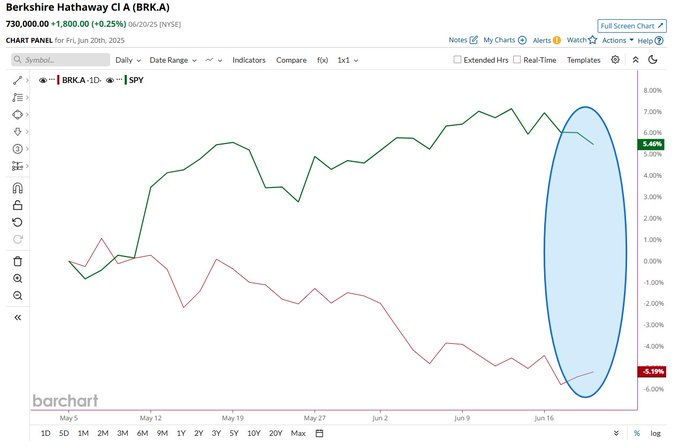The width and height of the screenshot is (679, 446).
Task: Zoom in using magnifier plus icon
Action: (17, 278)
